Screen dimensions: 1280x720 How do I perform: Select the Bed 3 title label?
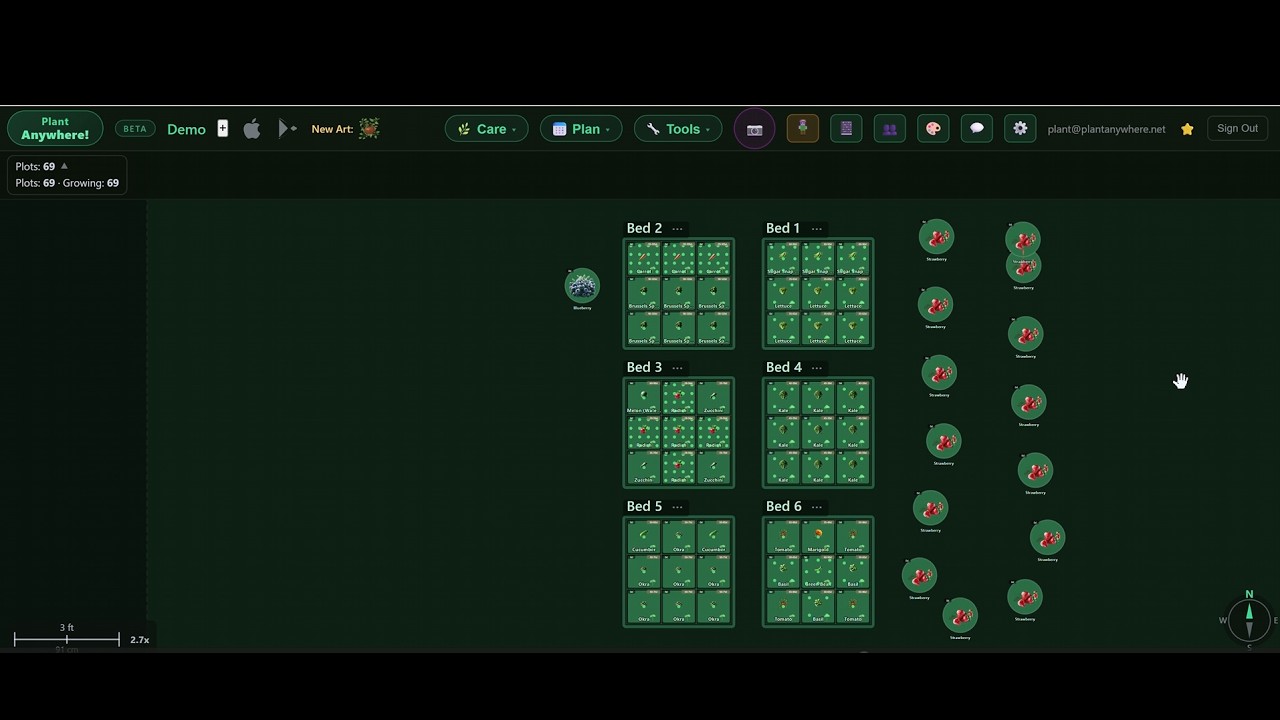point(644,367)
